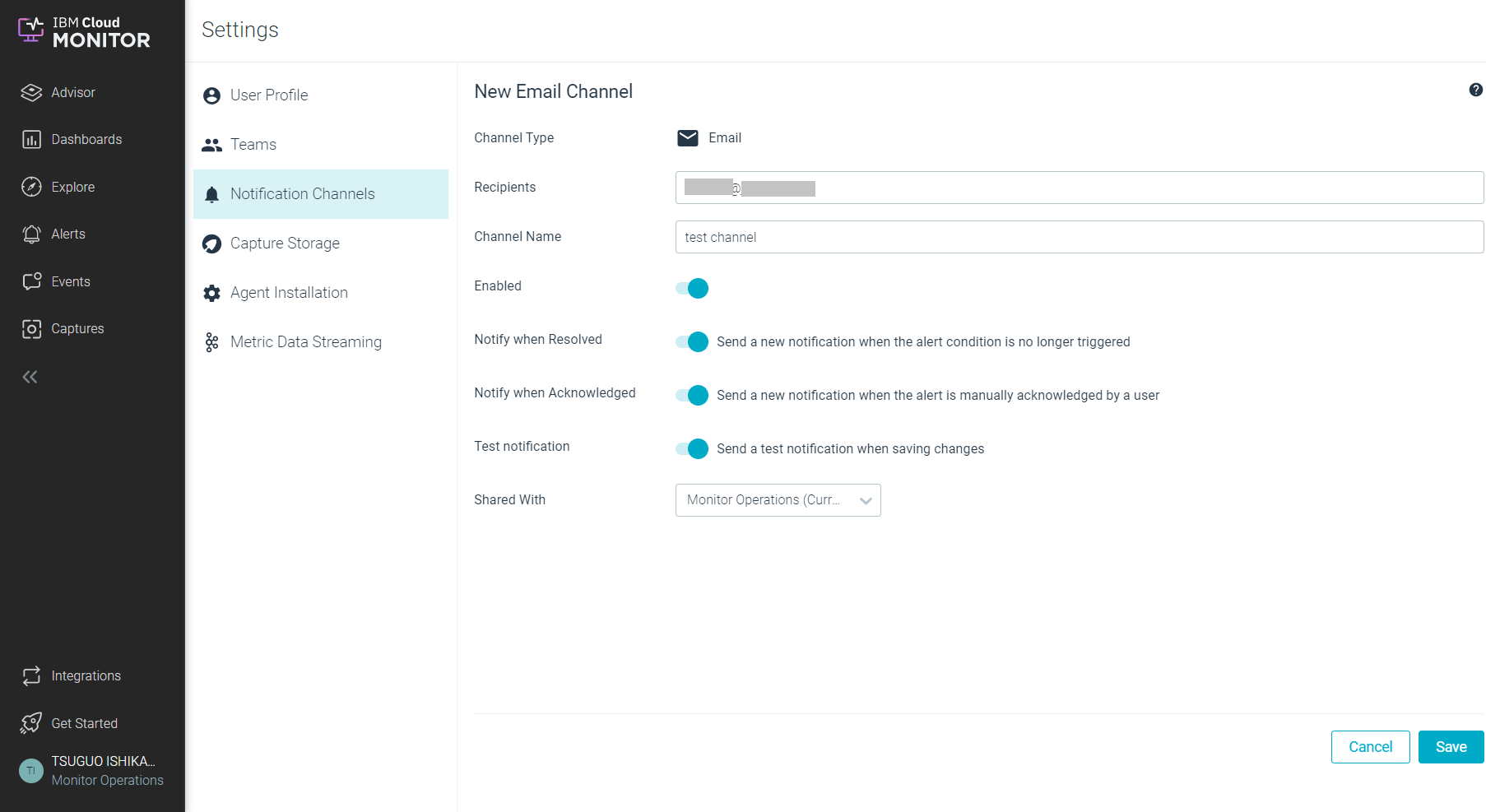The image size is (1486, 812).
Task: Click the Recipients email field
Action: 1080,188
